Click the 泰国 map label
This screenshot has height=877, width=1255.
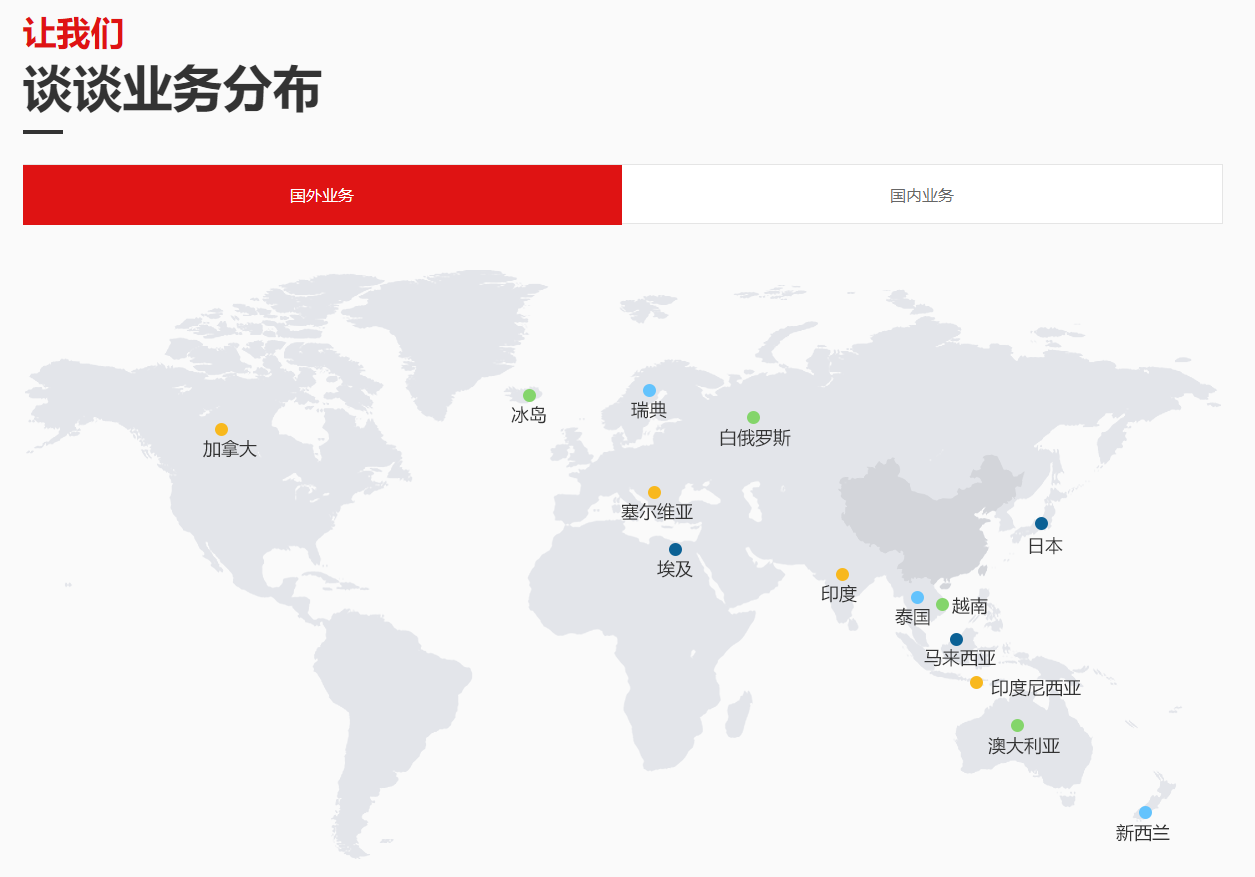913,617
